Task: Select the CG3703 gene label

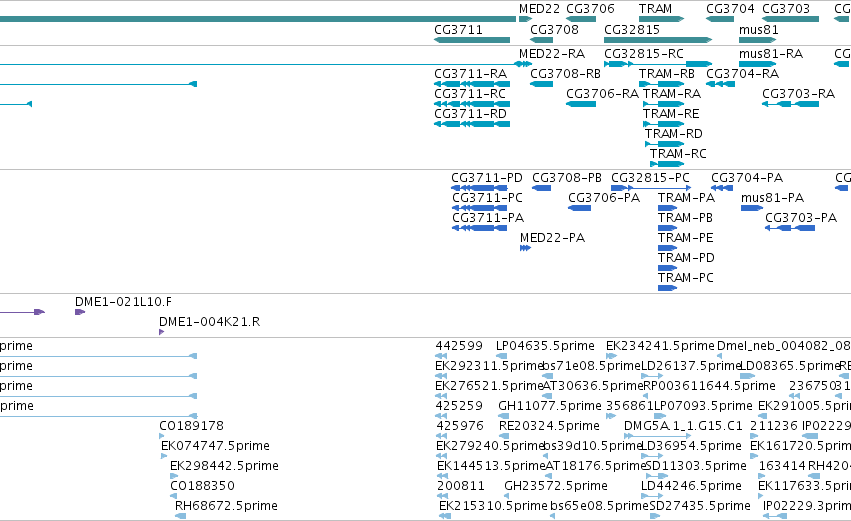Action: pos(786,9)
